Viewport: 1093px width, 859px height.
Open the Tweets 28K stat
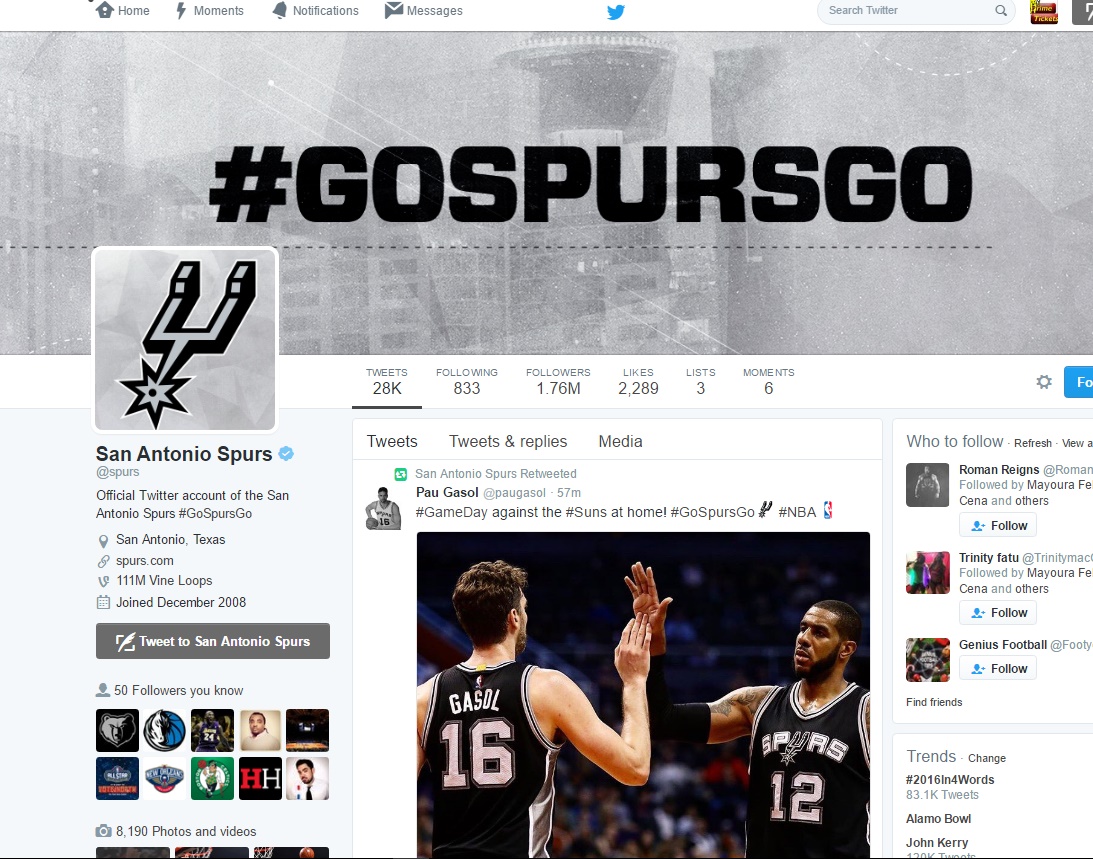coord(387,381)
